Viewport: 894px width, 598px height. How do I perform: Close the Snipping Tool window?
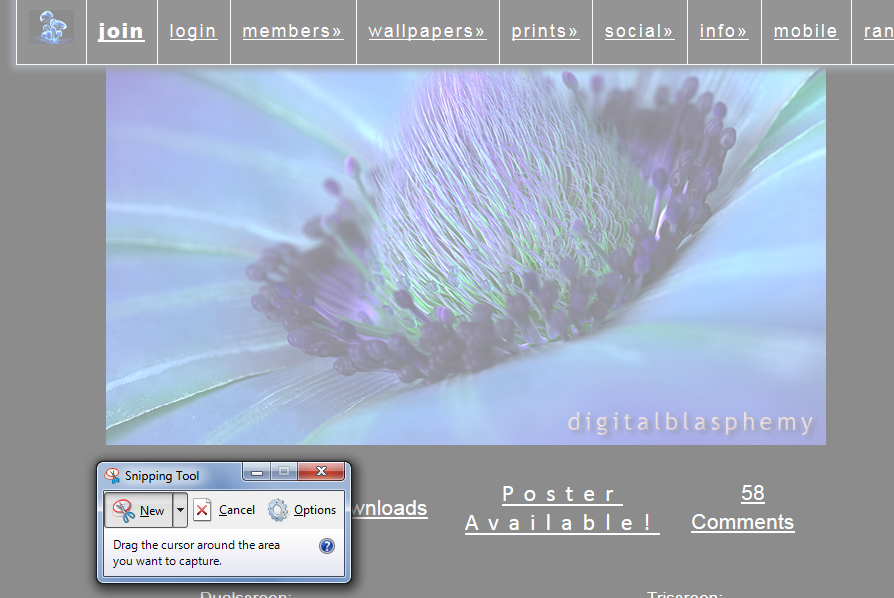tap(322, 472)
